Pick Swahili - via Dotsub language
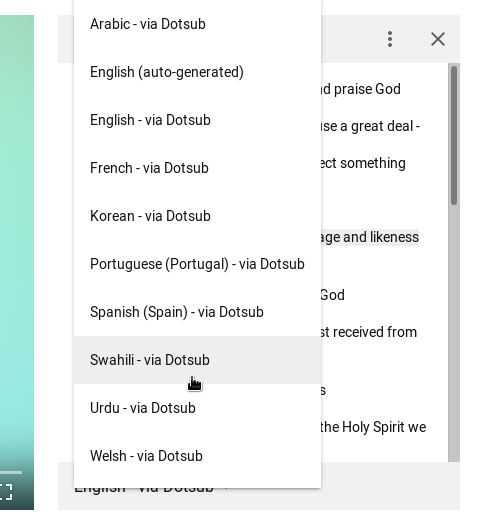 (x=197, y=360)
